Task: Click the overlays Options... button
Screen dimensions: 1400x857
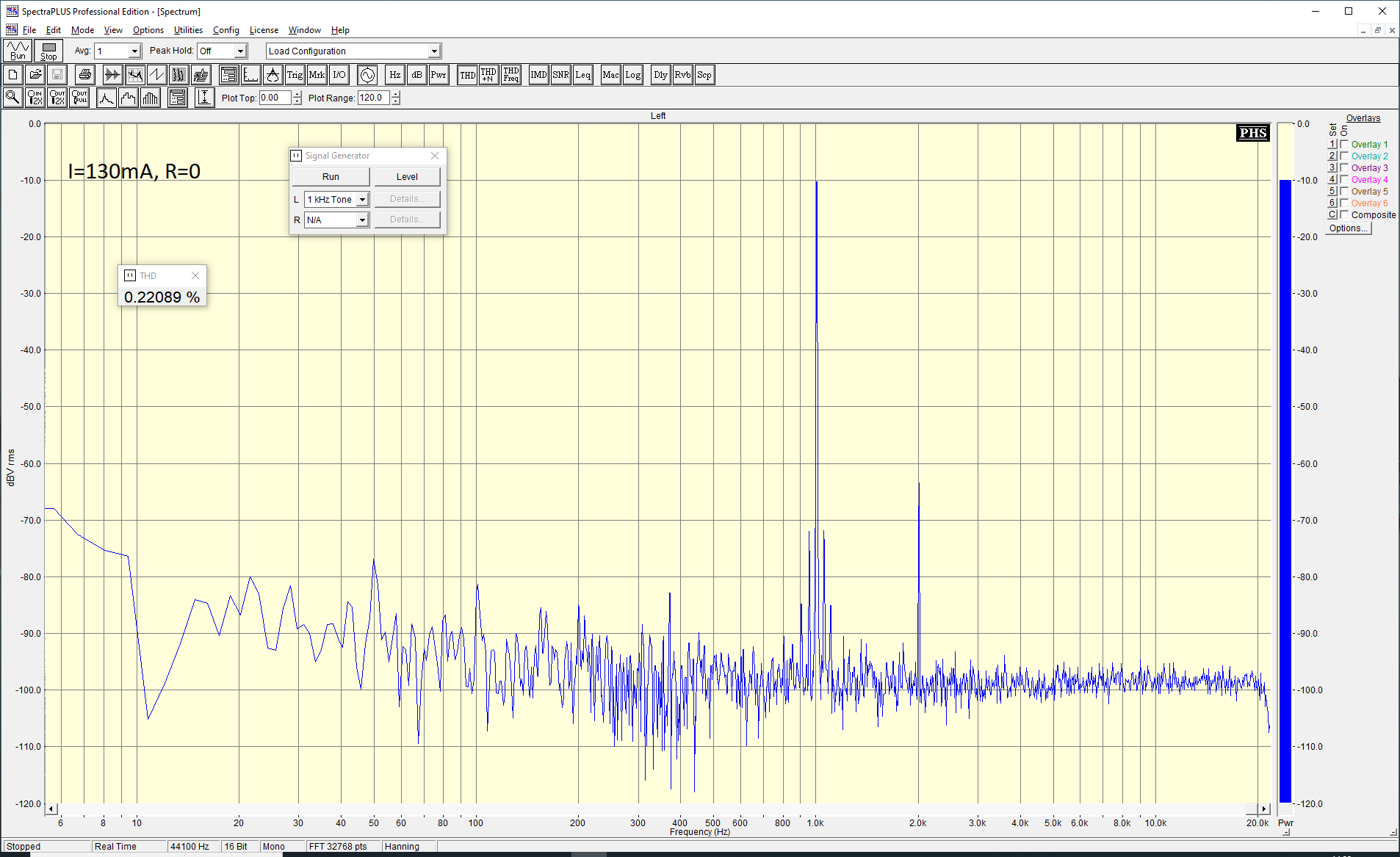Action: click(1349, 228)
